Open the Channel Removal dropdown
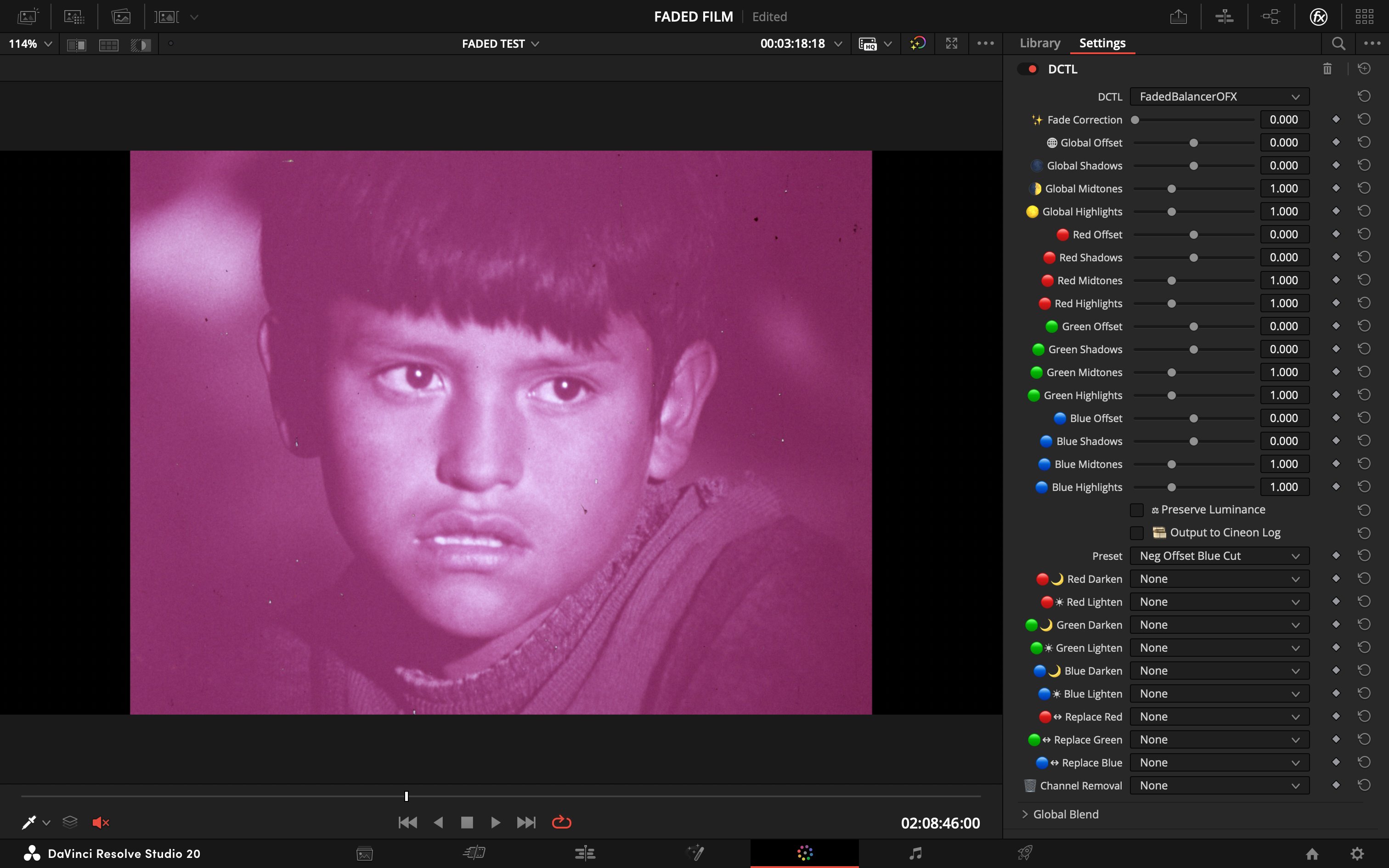Viewport: 1389px width, 868px height. [1219, 785]
